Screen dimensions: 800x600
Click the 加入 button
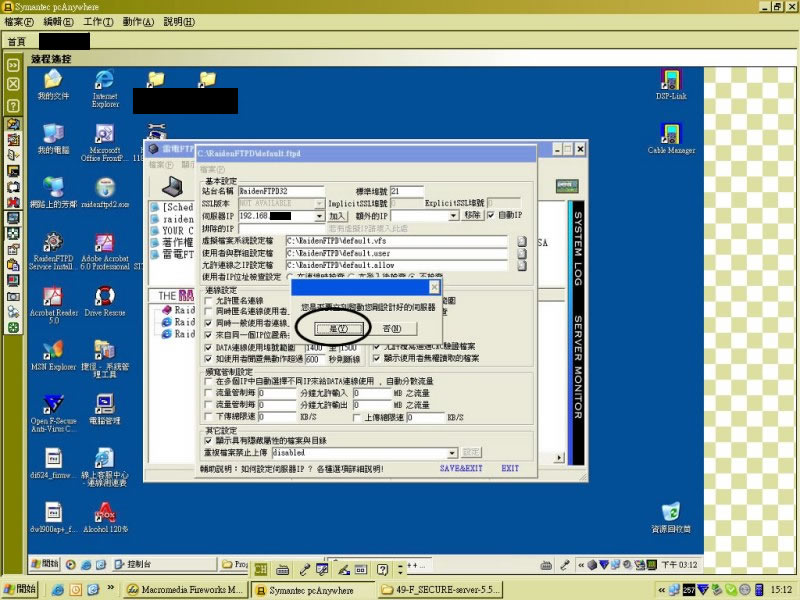click(x=337, y=216)
